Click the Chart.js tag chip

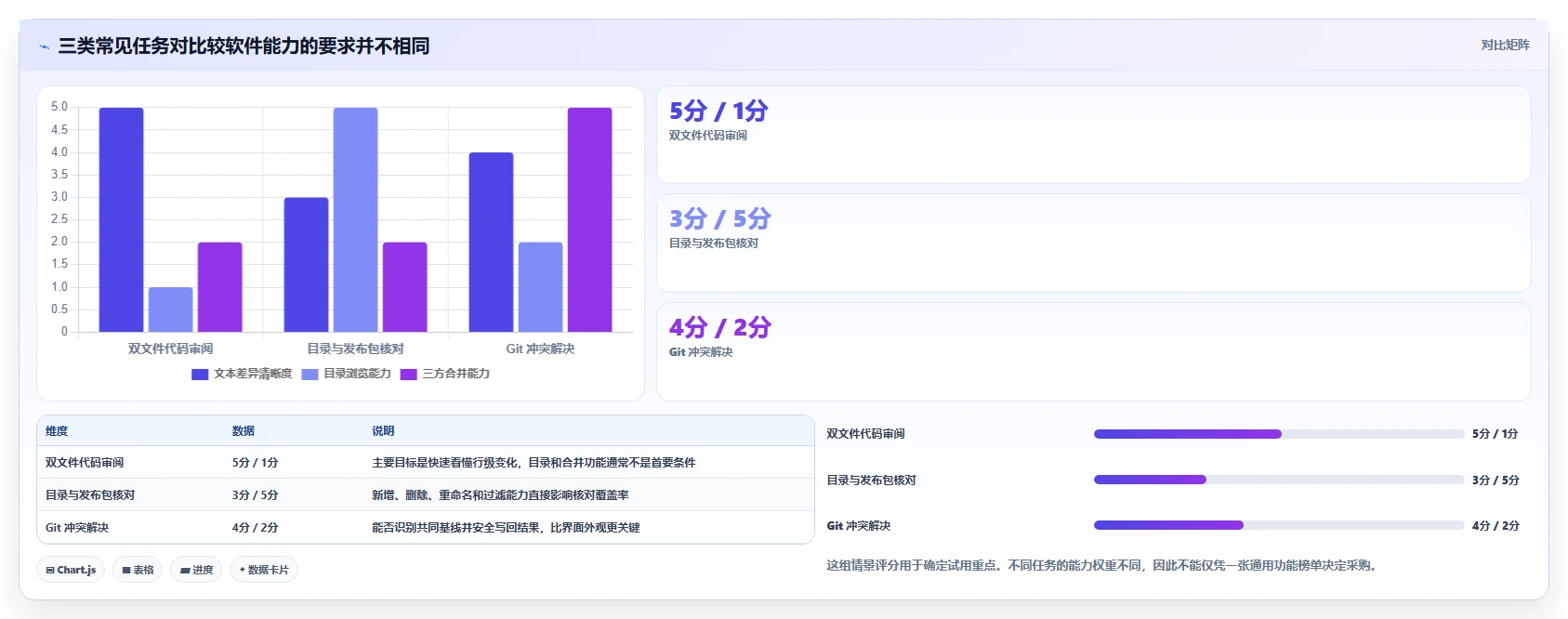tap(71, 570)
